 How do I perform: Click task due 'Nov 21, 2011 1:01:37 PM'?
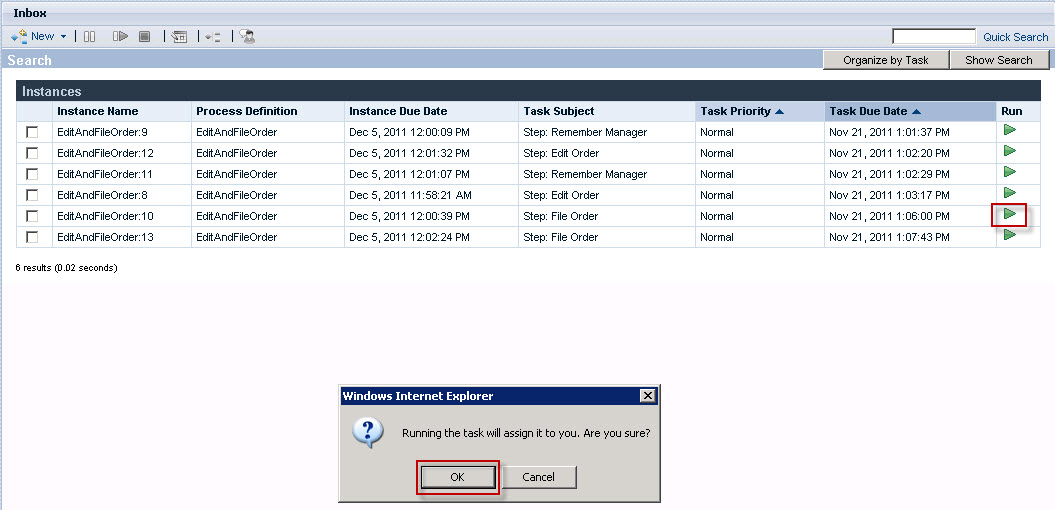point(889,132)
